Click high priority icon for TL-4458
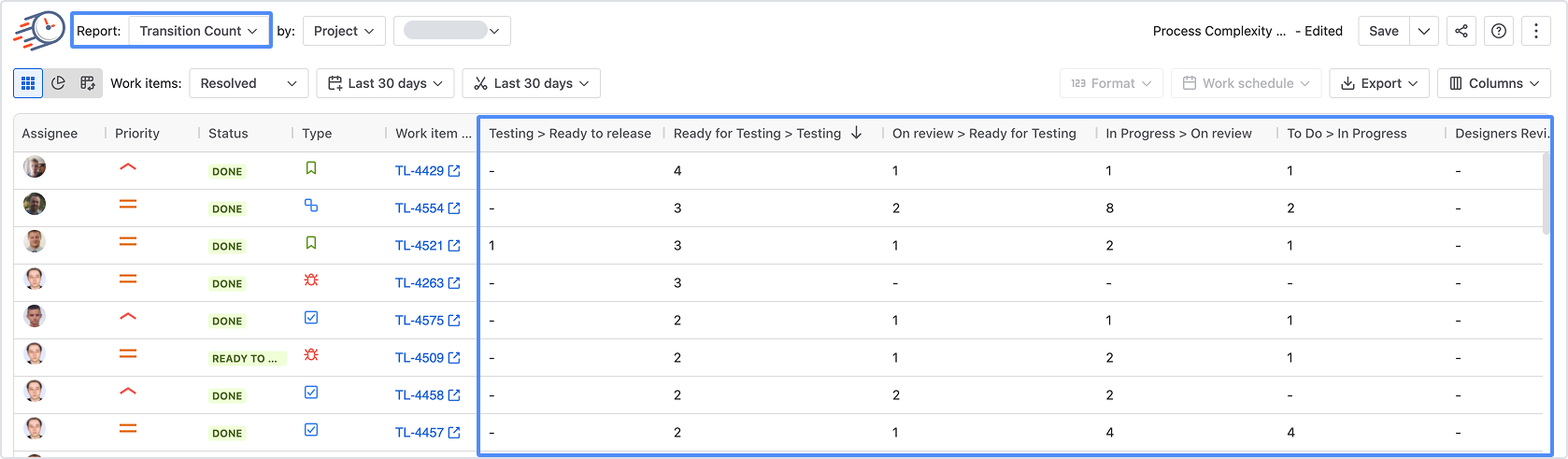Screen dimensions: 1568x459 (x=128, y=392)
